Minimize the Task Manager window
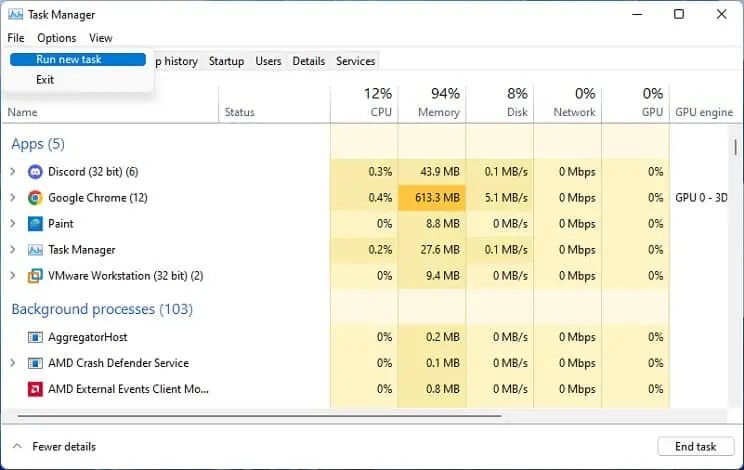 coord(637,14)
